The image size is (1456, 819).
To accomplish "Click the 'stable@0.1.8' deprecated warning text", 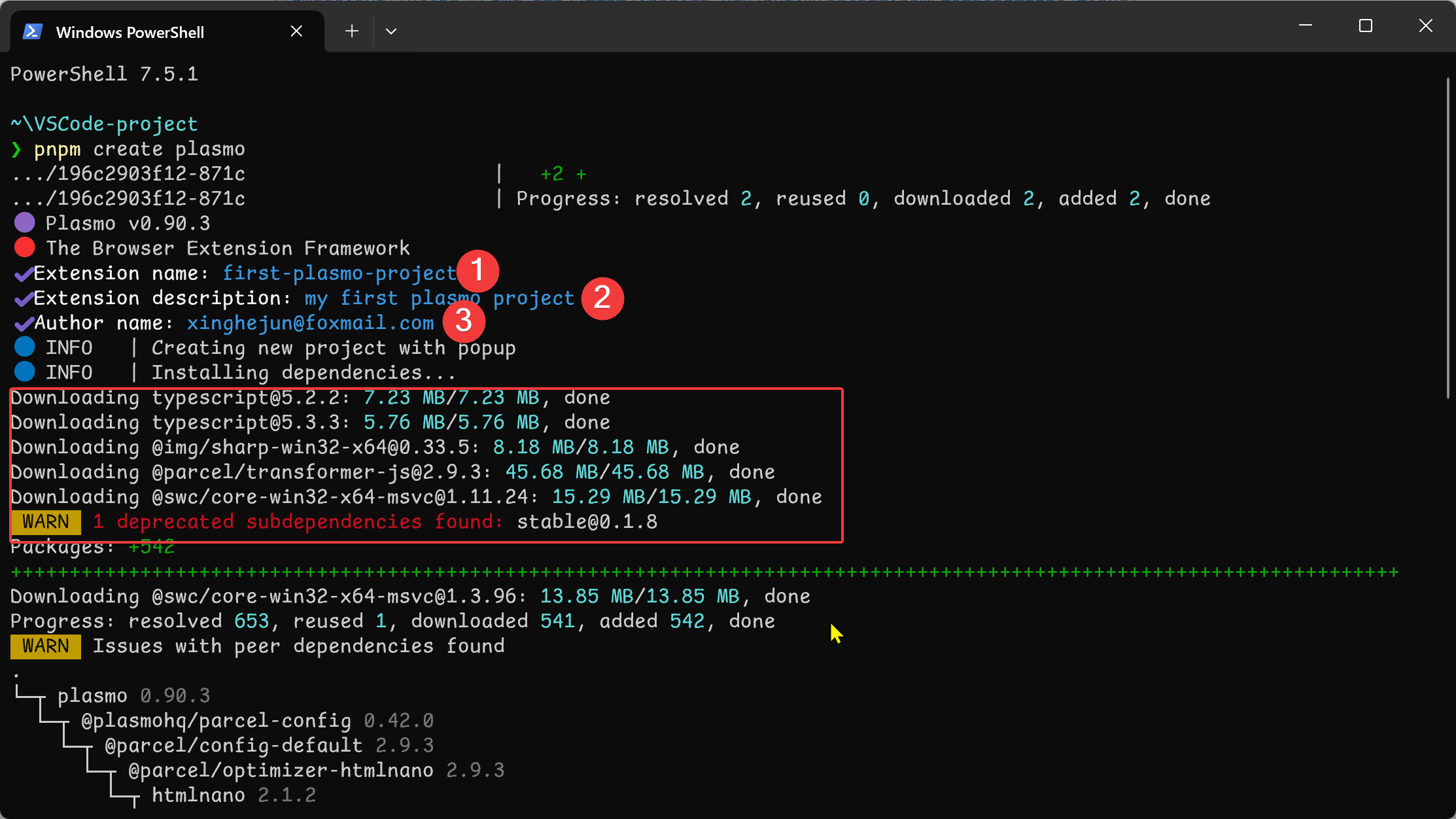I will pyautogui.click(x=587, y=522).
